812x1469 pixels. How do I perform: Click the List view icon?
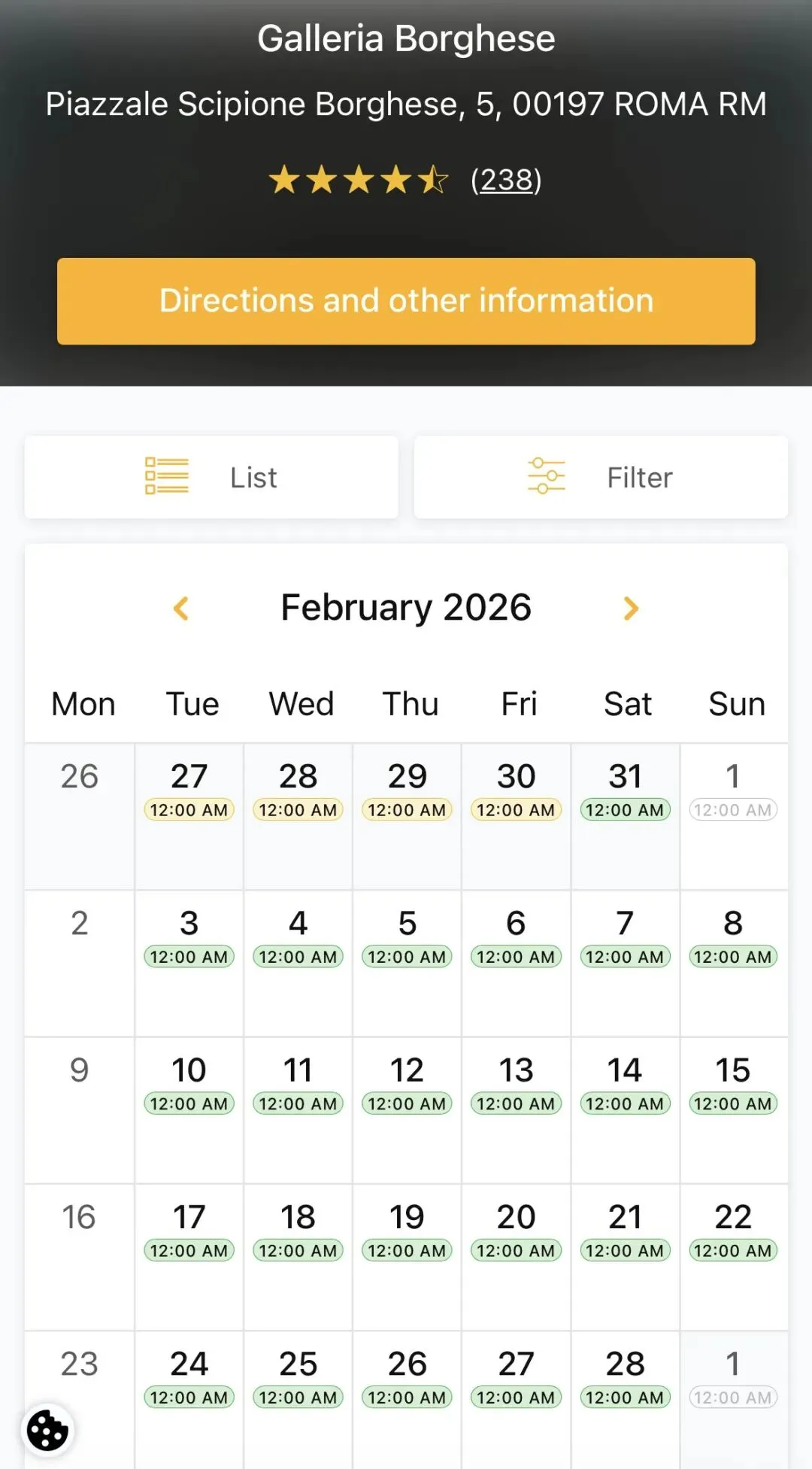point(167,476)
